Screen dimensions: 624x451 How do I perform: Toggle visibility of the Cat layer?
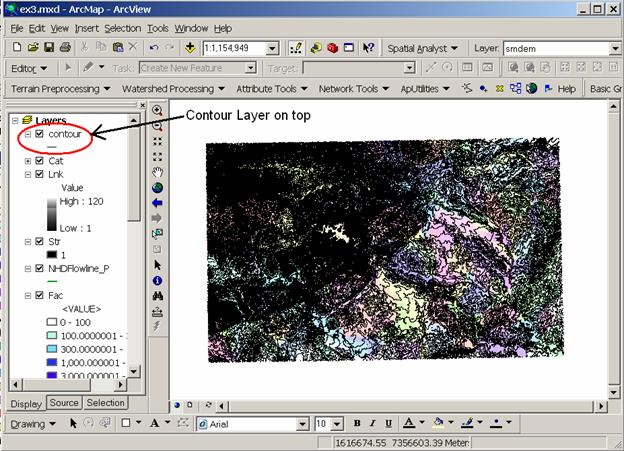[39, 160]
